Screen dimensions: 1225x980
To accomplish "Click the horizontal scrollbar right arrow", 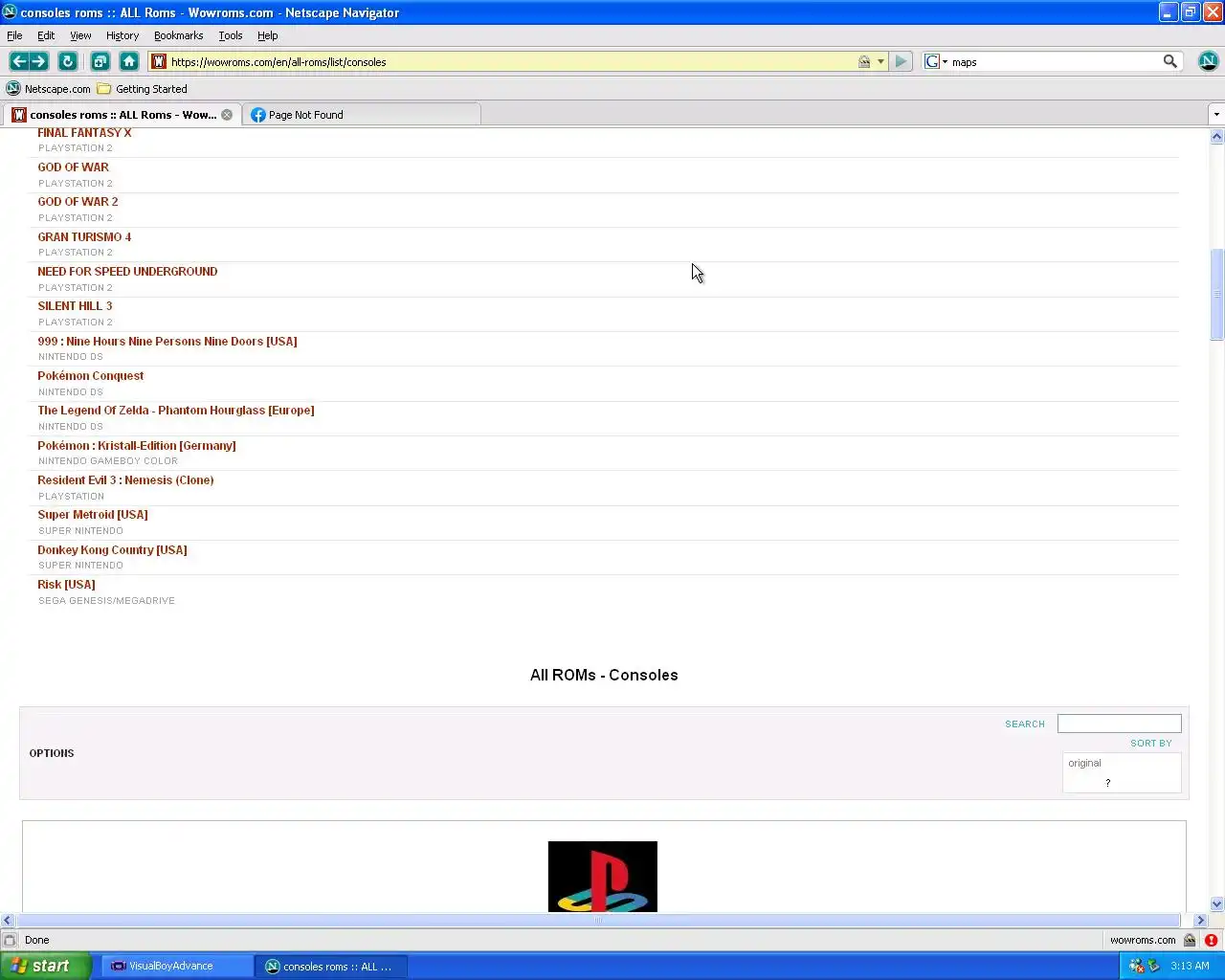I will (1200, 920).
